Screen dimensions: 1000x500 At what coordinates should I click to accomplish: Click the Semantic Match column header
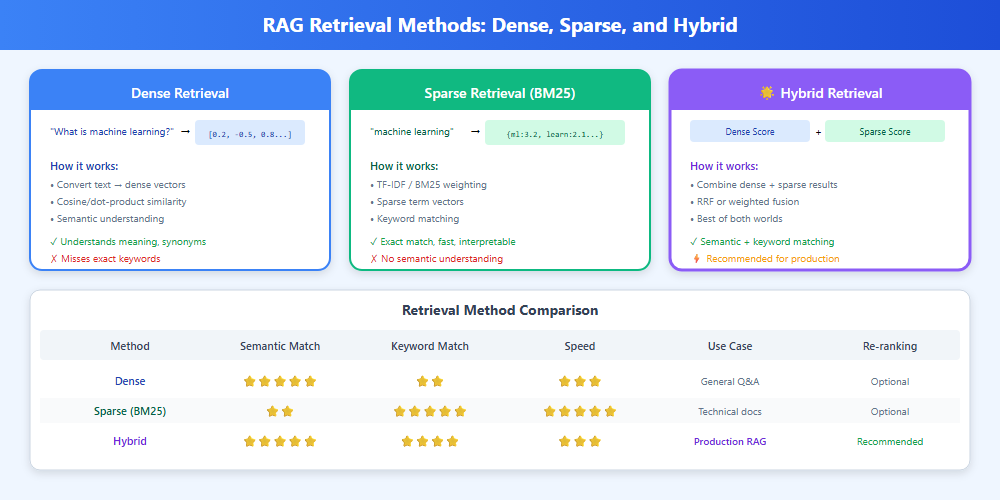pos(280,346)
